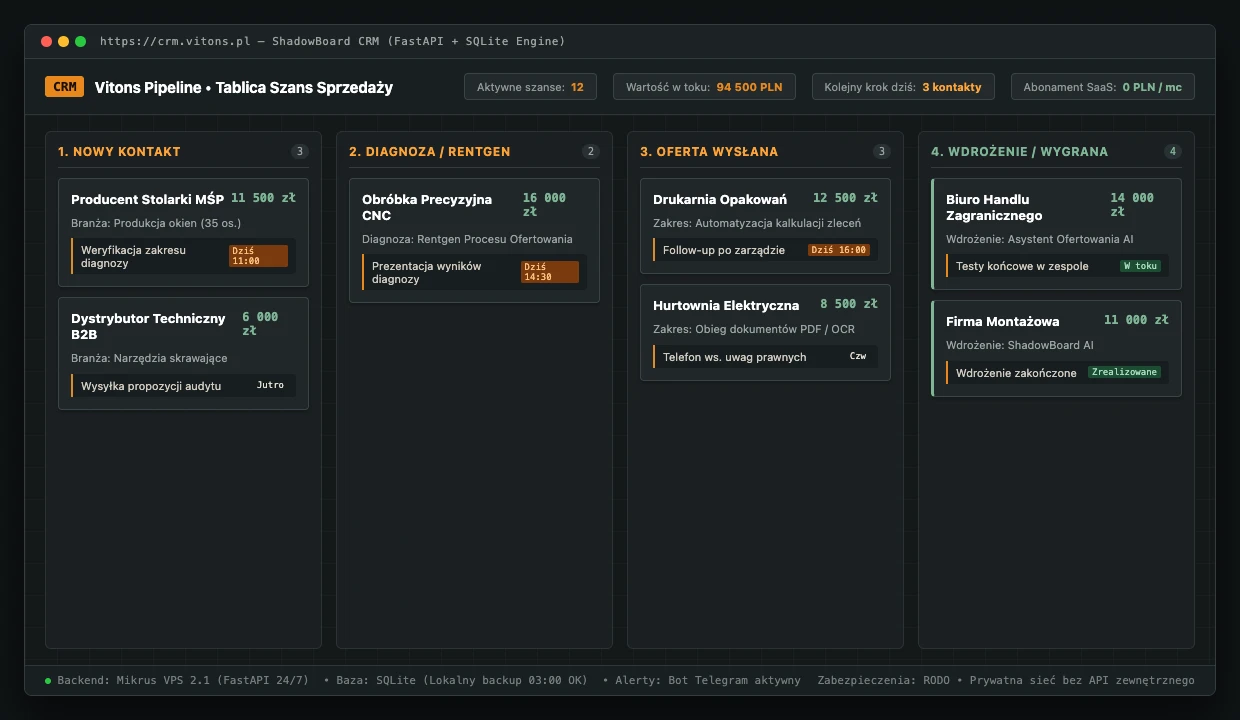The image size is (1240, 720).
Task: Click the count badge in Wdrożenie / Wygrana column
Action: pyautogui.click(x=1173, y=151)
